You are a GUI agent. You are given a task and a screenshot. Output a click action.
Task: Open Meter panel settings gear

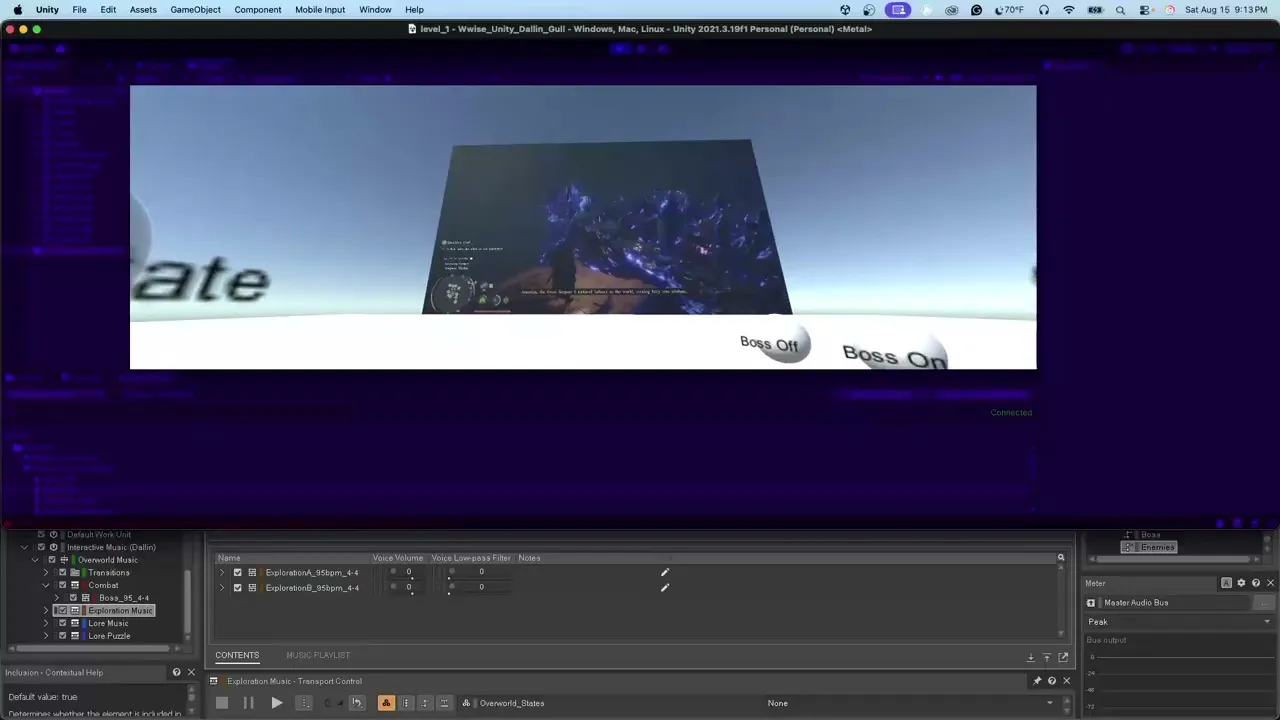(x=1241, y=583)
